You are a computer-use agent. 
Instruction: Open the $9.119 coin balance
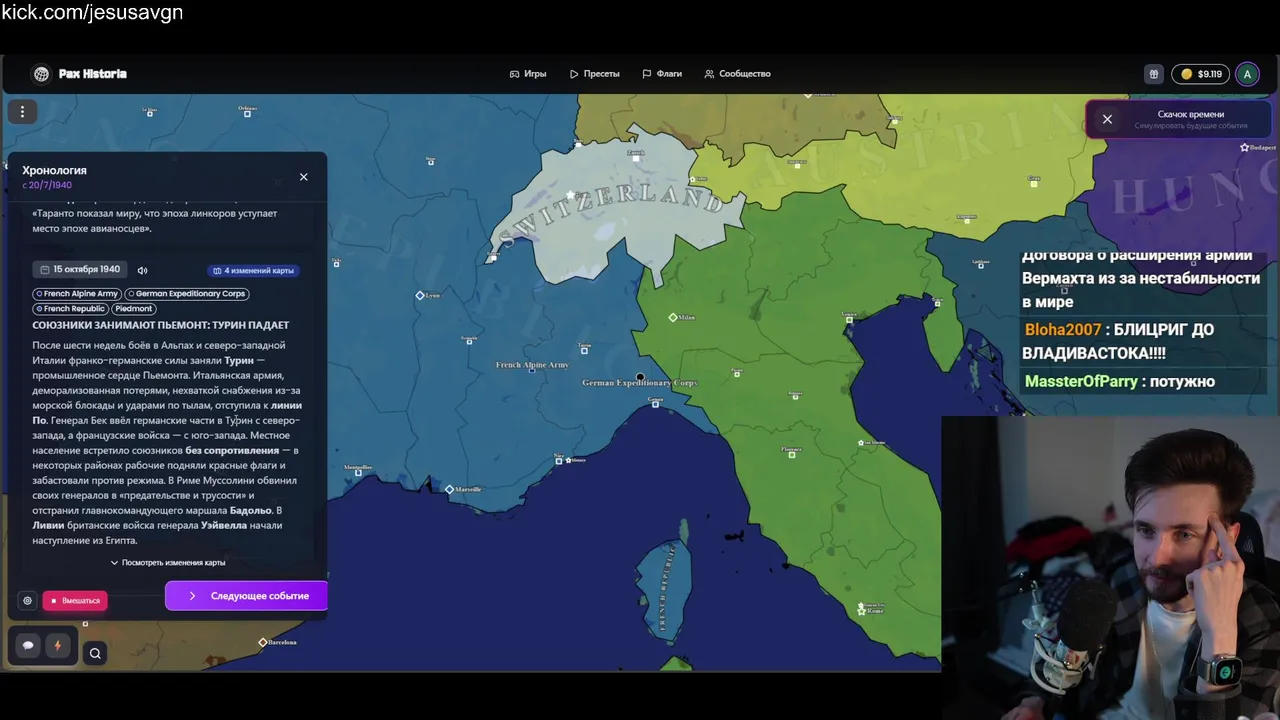click(1201, 74)
